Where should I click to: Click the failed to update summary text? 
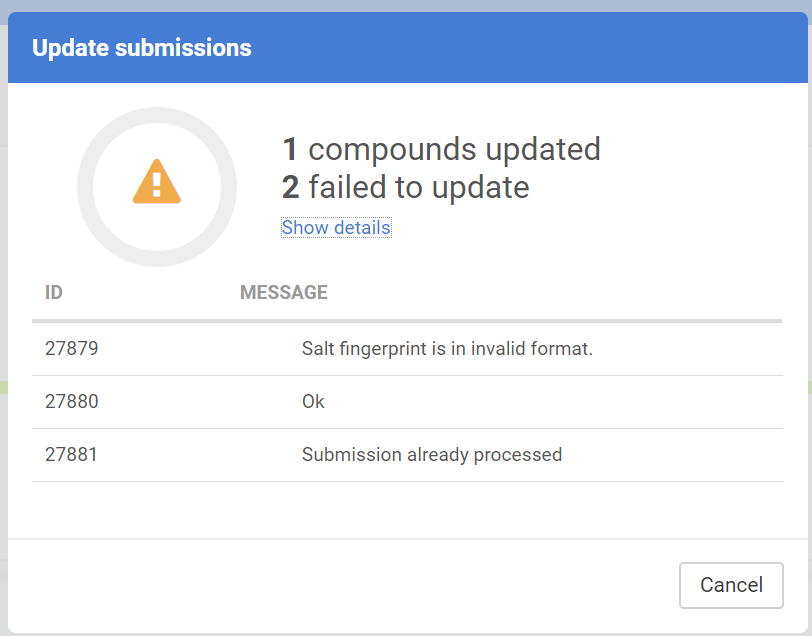[419, 187]
